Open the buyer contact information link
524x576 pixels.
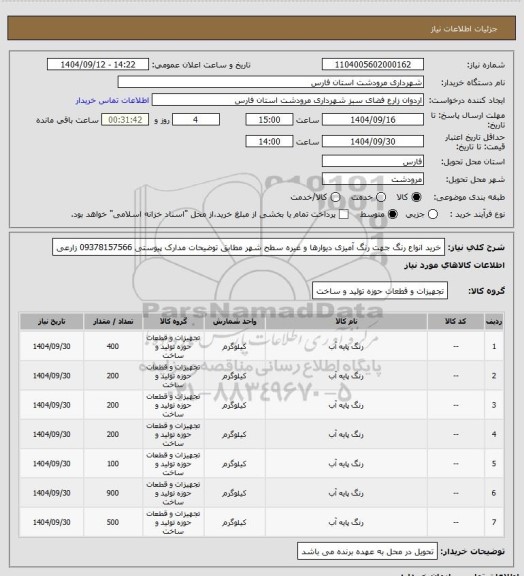coord(112,100)
